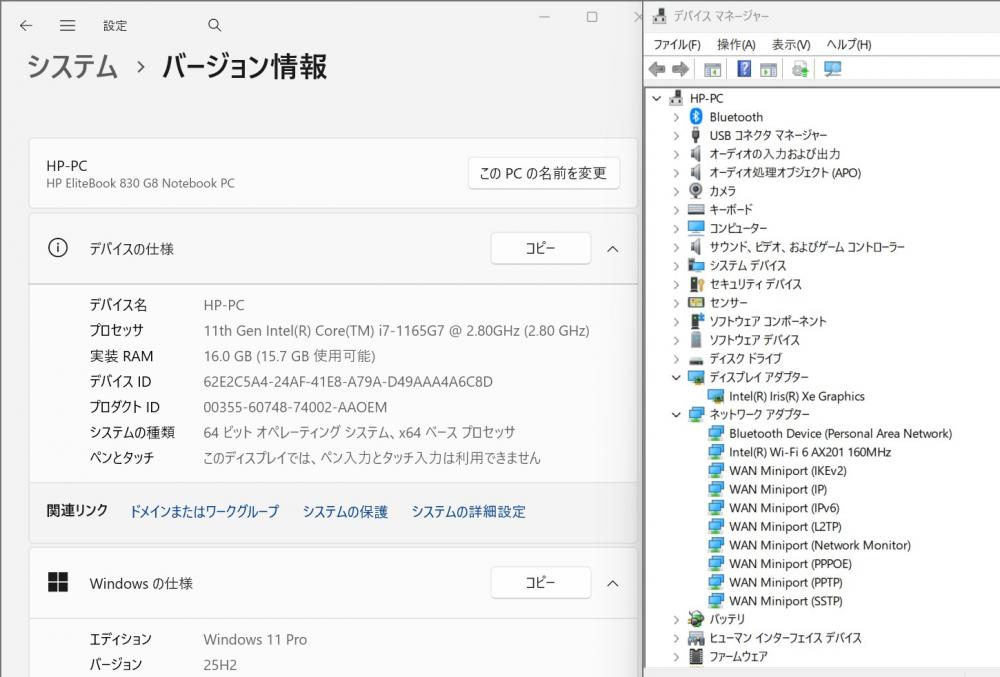Click the scan for hardware changes monitor icon
This screenshot has height=677, width=1000.
pos(832,68)
